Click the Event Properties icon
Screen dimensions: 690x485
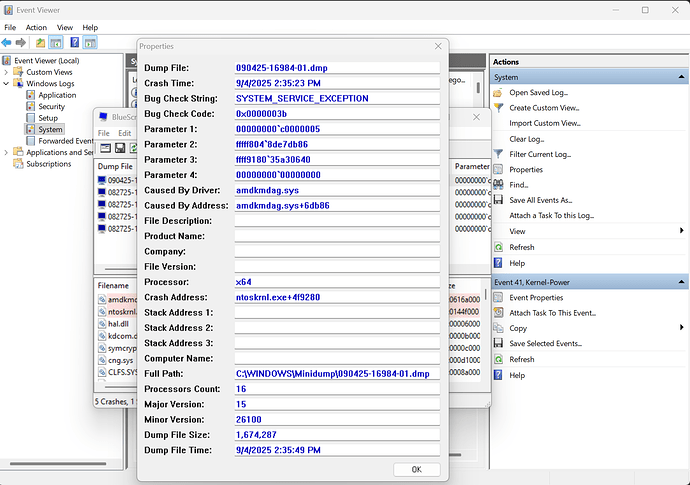click(x=498, y=298)
